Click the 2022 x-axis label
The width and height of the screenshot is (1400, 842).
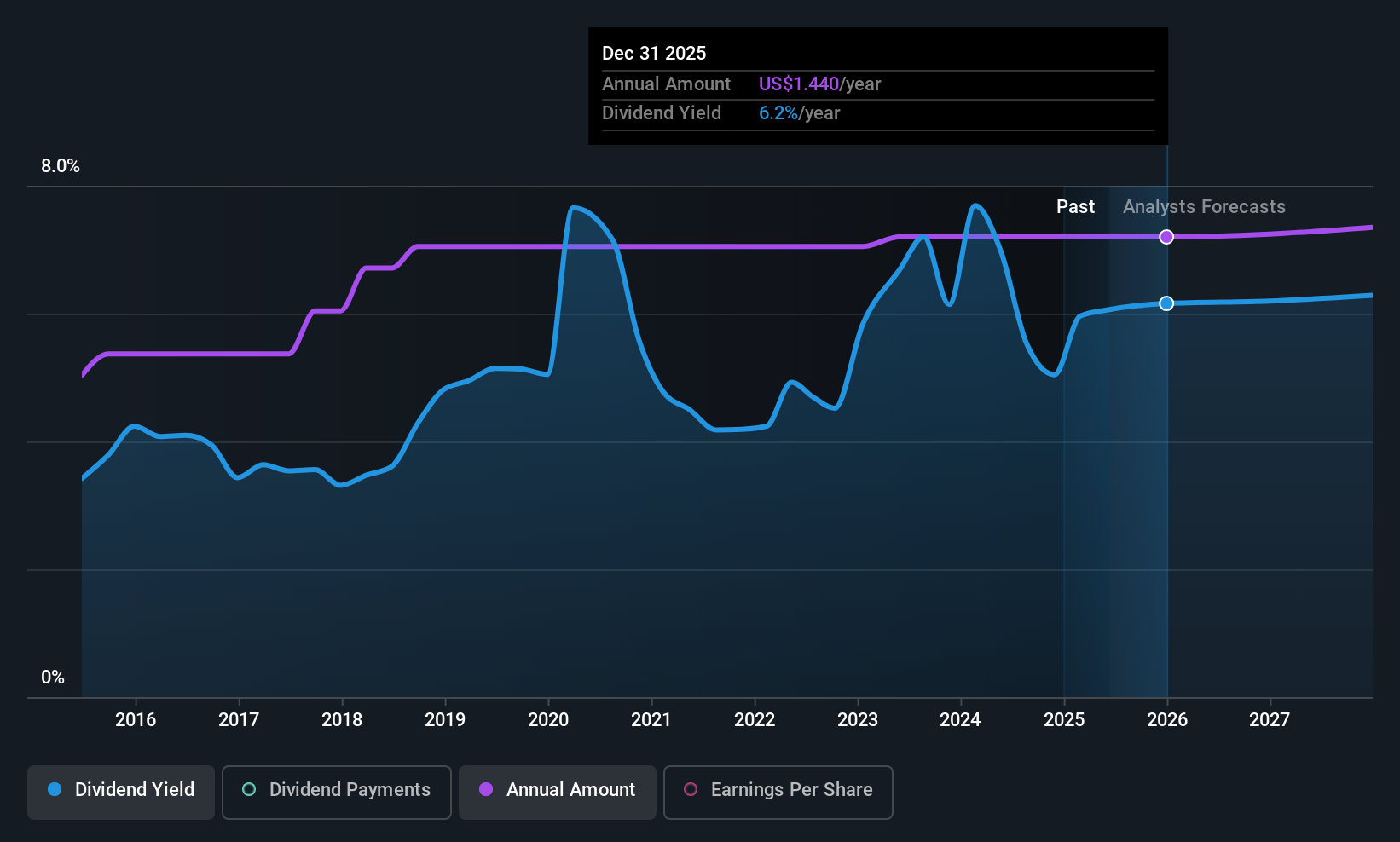pos(755,720)
